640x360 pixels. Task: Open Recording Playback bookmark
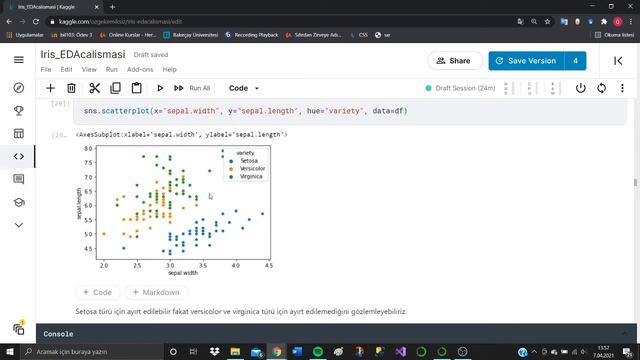tap(251, 35)
